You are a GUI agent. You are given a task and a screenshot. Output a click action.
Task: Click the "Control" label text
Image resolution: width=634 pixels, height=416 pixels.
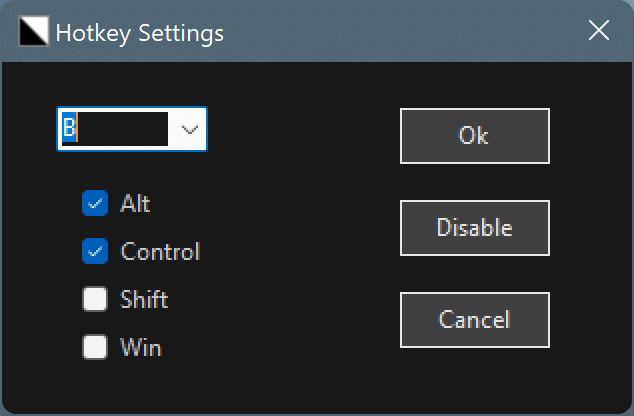(x=160, y=252)
